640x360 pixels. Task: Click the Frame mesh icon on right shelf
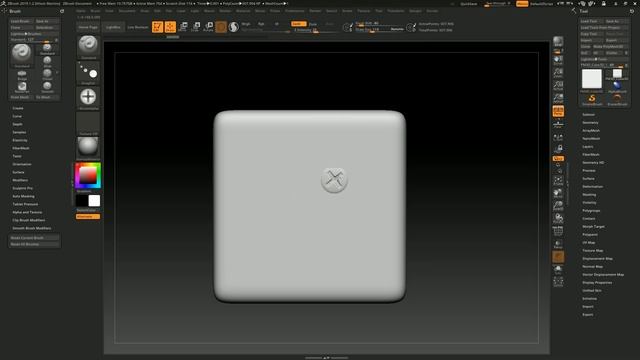558,181
